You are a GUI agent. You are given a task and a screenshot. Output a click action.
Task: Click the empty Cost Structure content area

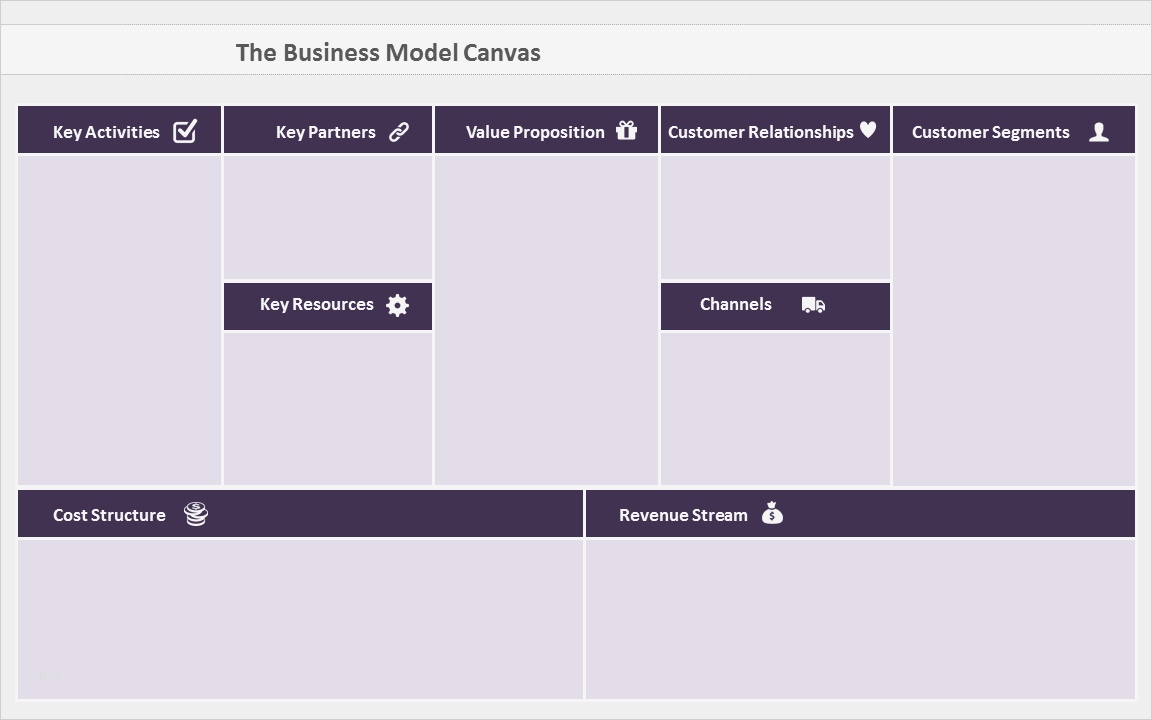(x=300, y=618)
